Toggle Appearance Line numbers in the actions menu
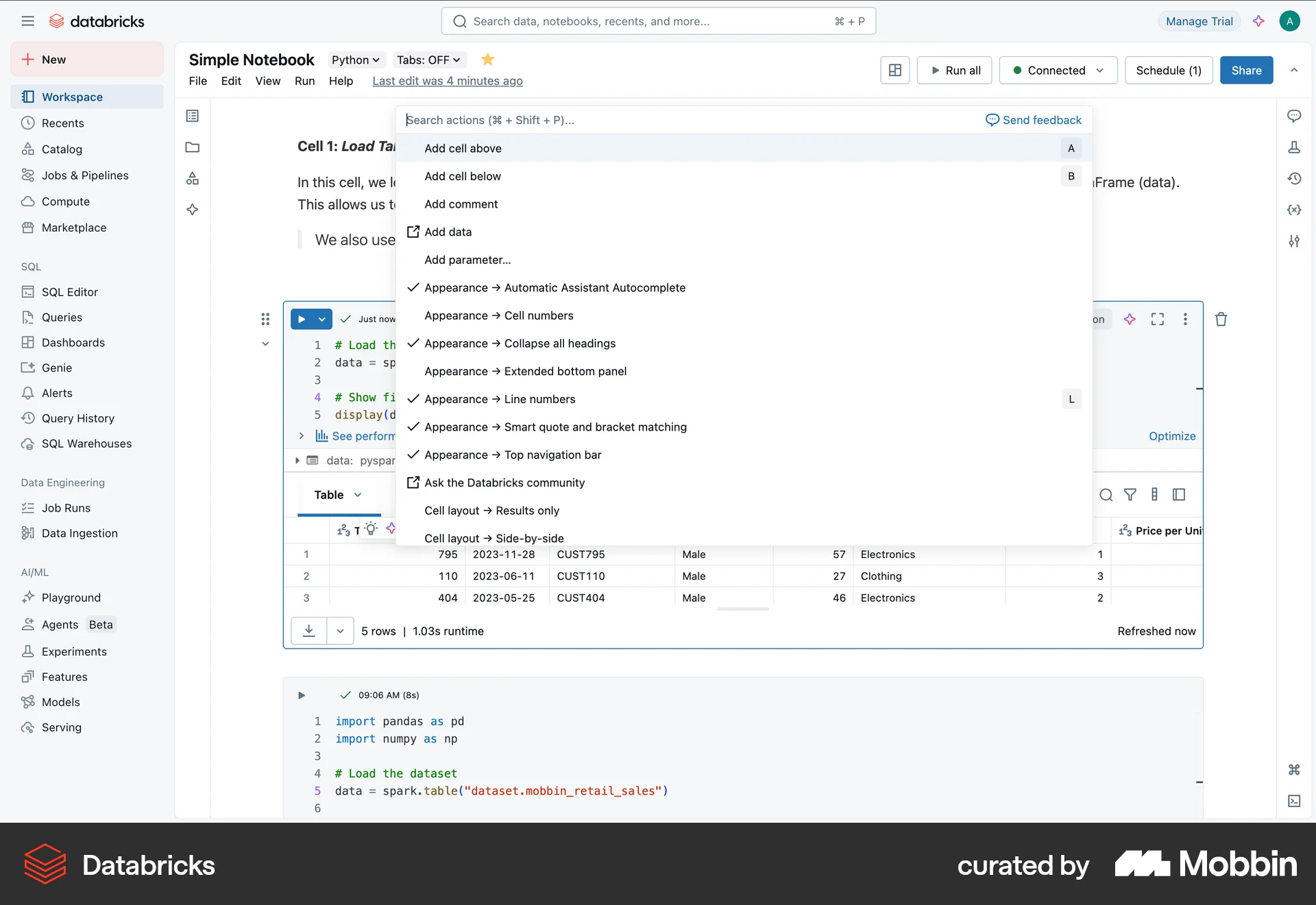Image resolution: width=1316 pixels, height=905 pixels. pos(500,398)
